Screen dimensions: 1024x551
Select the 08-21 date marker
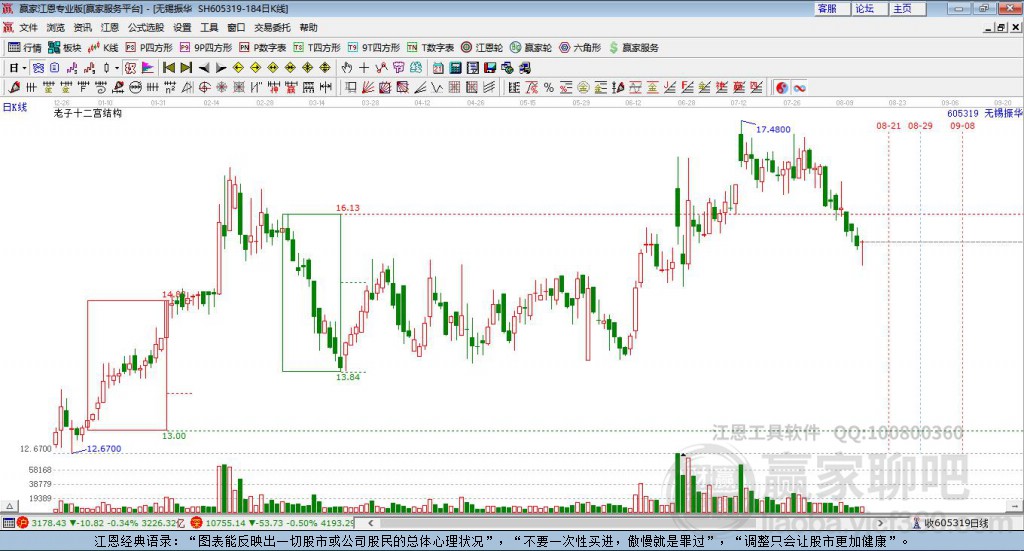(x=888, y=125)
